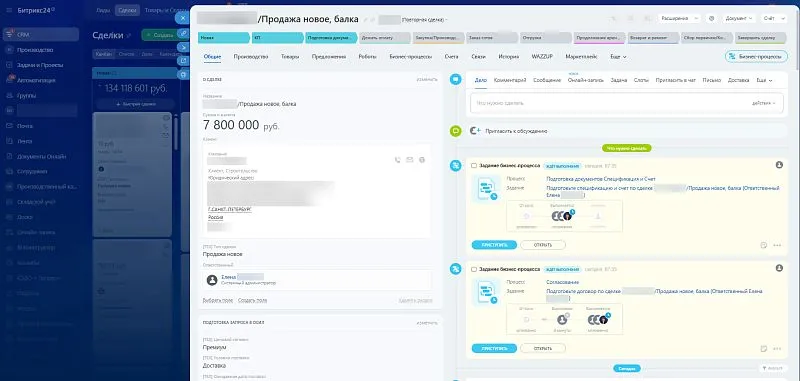Click the note icon on Подготовка документов task

[x=764, y=245]
